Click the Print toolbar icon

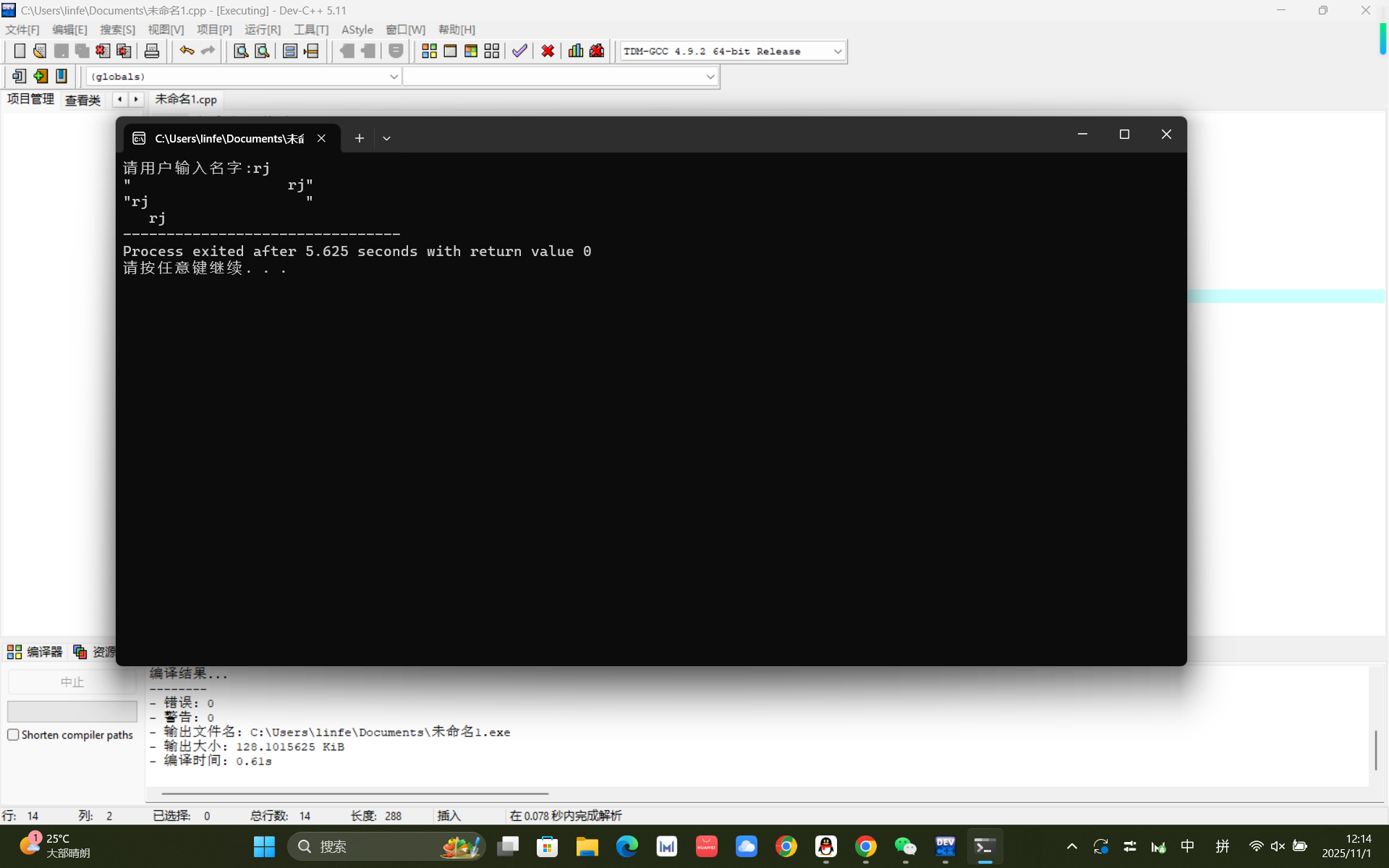point(152,51)
